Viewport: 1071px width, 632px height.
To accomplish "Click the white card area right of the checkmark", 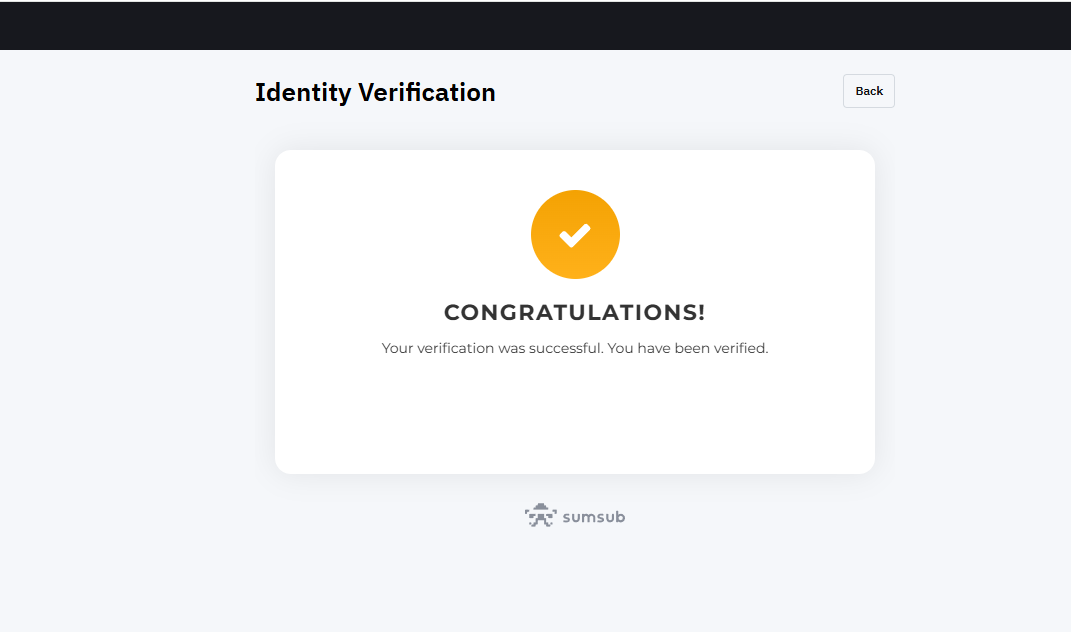I will [x=747, y=234].
